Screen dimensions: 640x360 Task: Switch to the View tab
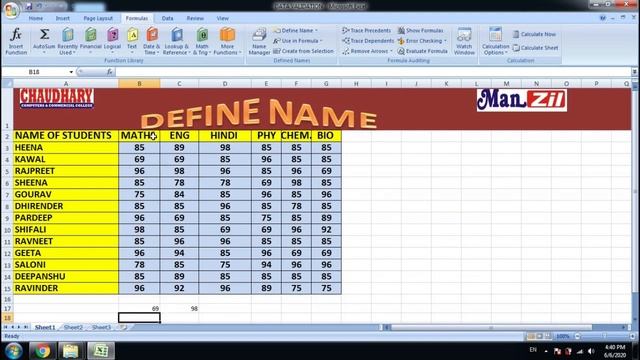(x=222, y=18)
